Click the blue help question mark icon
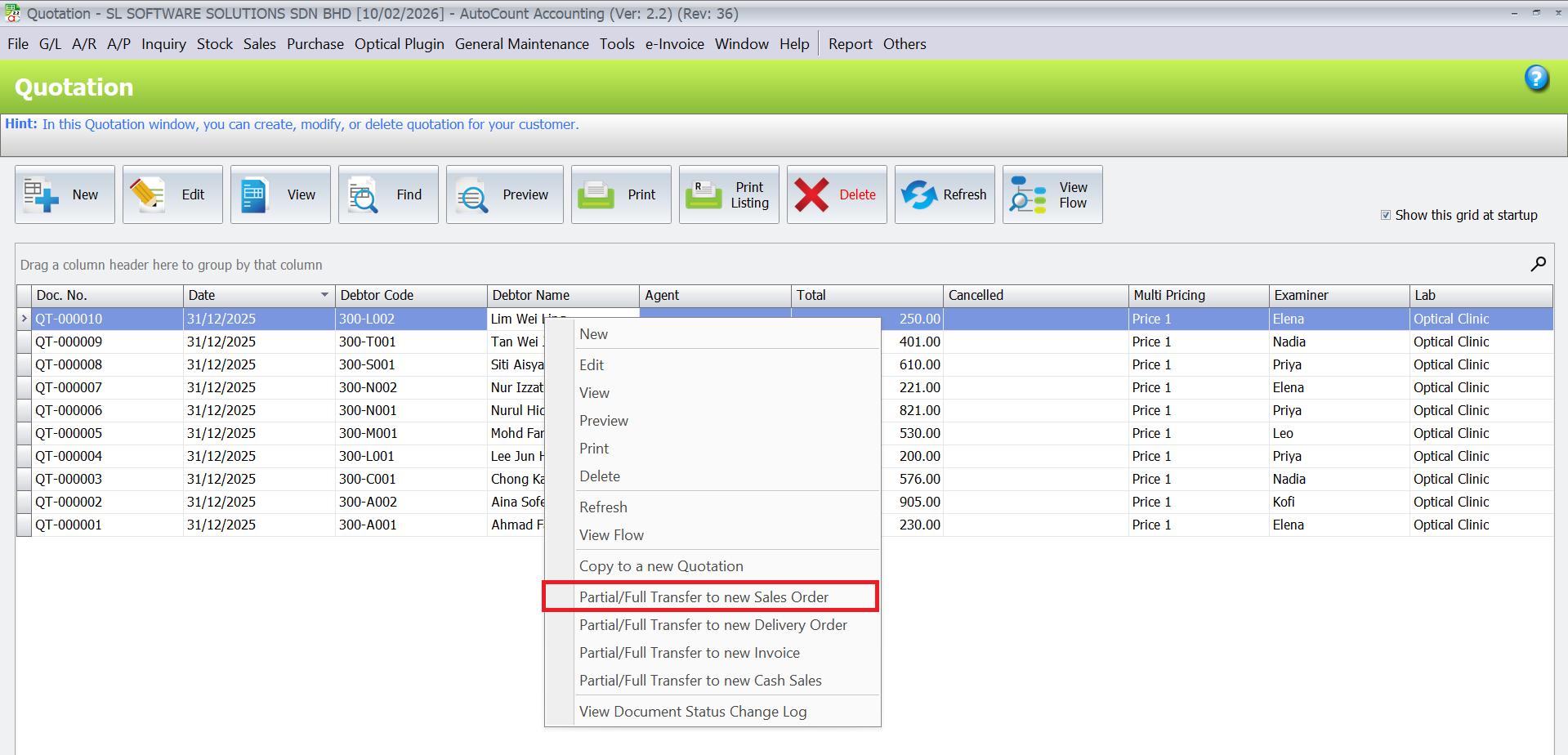 pyautogui.click(x=1536, y=78)
